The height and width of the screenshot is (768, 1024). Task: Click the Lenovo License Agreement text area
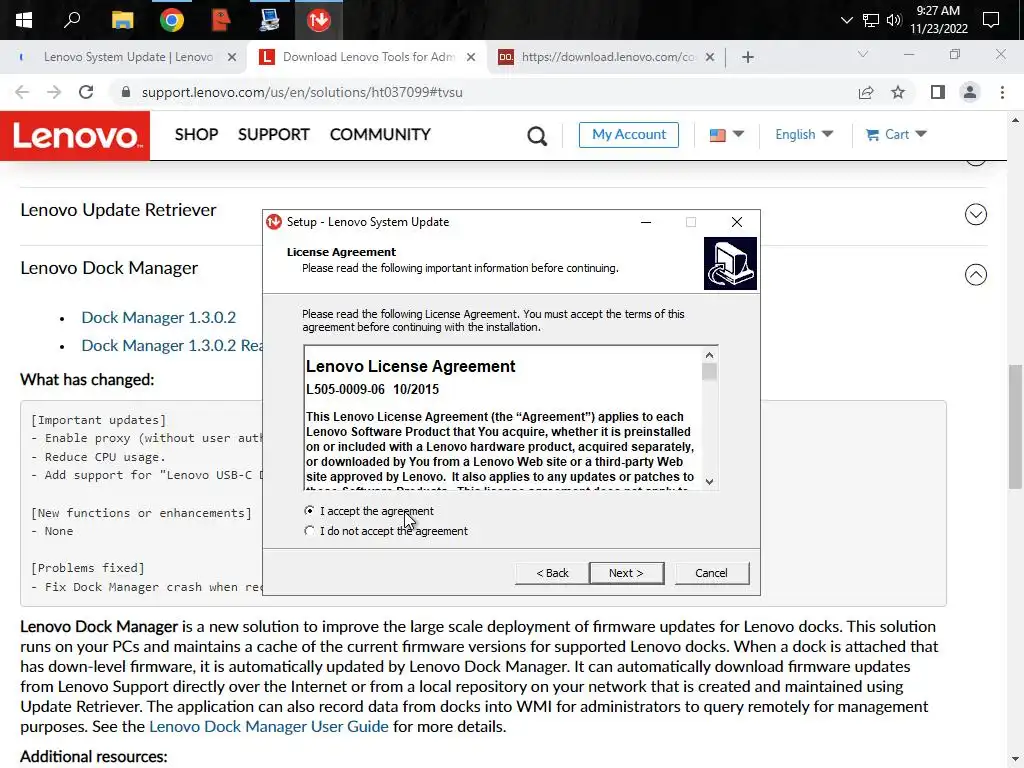point(503,418)
